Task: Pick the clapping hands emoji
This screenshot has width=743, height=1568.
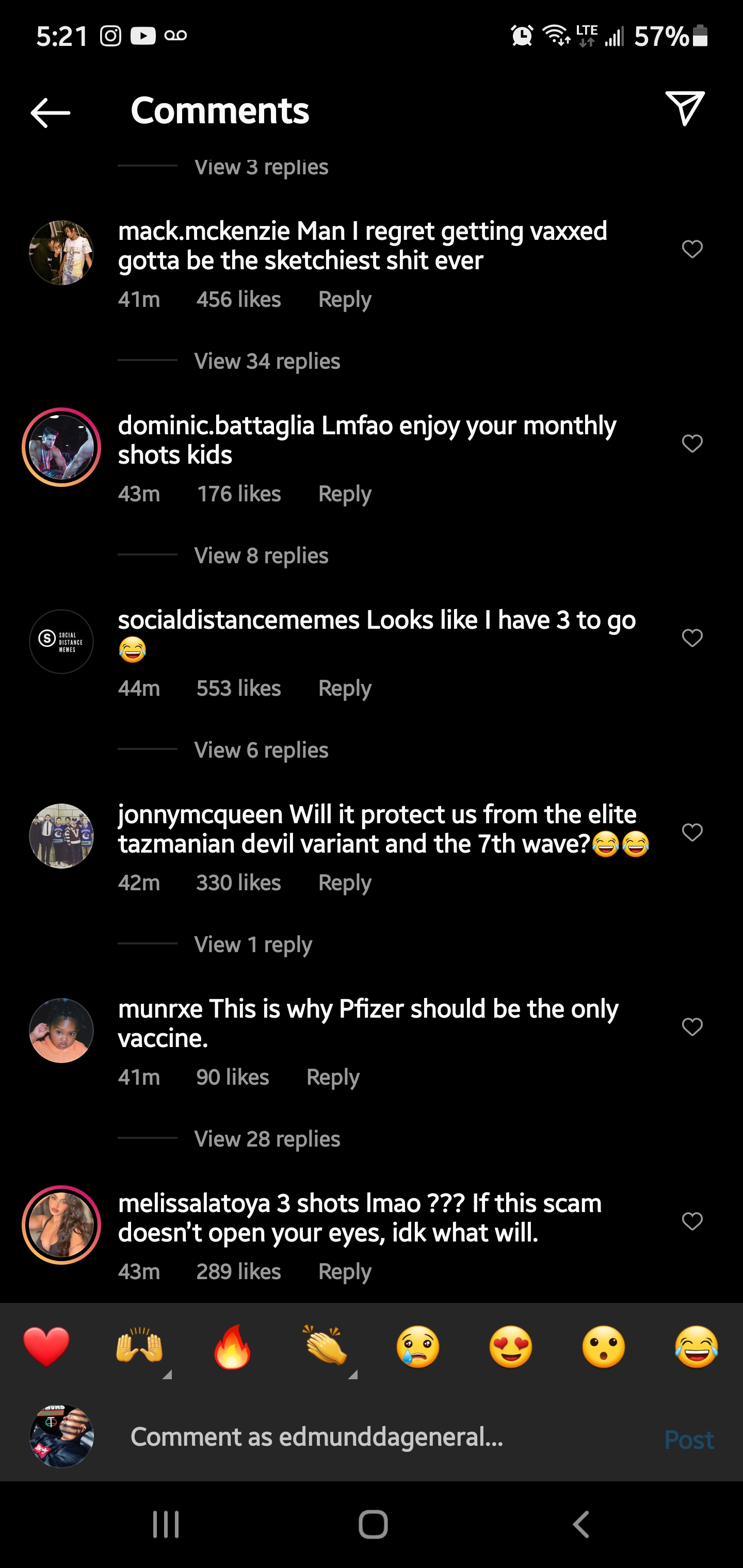Action: click(325, 1346)
